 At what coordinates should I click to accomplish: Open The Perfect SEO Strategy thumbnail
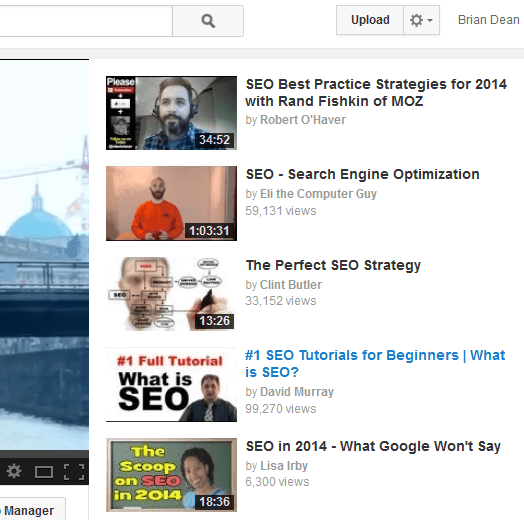[x=171, y=294]
